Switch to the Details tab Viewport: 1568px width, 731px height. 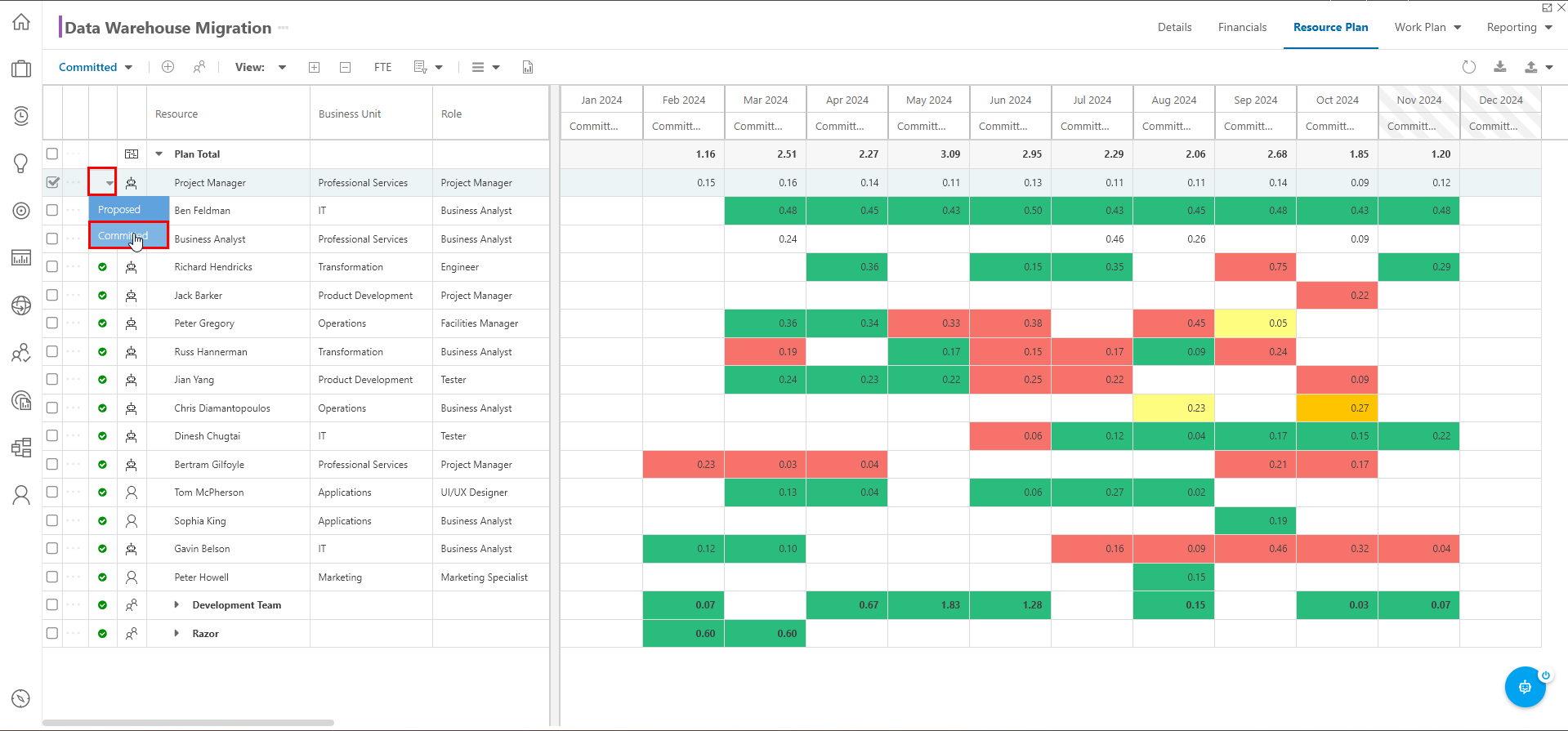1174,27
